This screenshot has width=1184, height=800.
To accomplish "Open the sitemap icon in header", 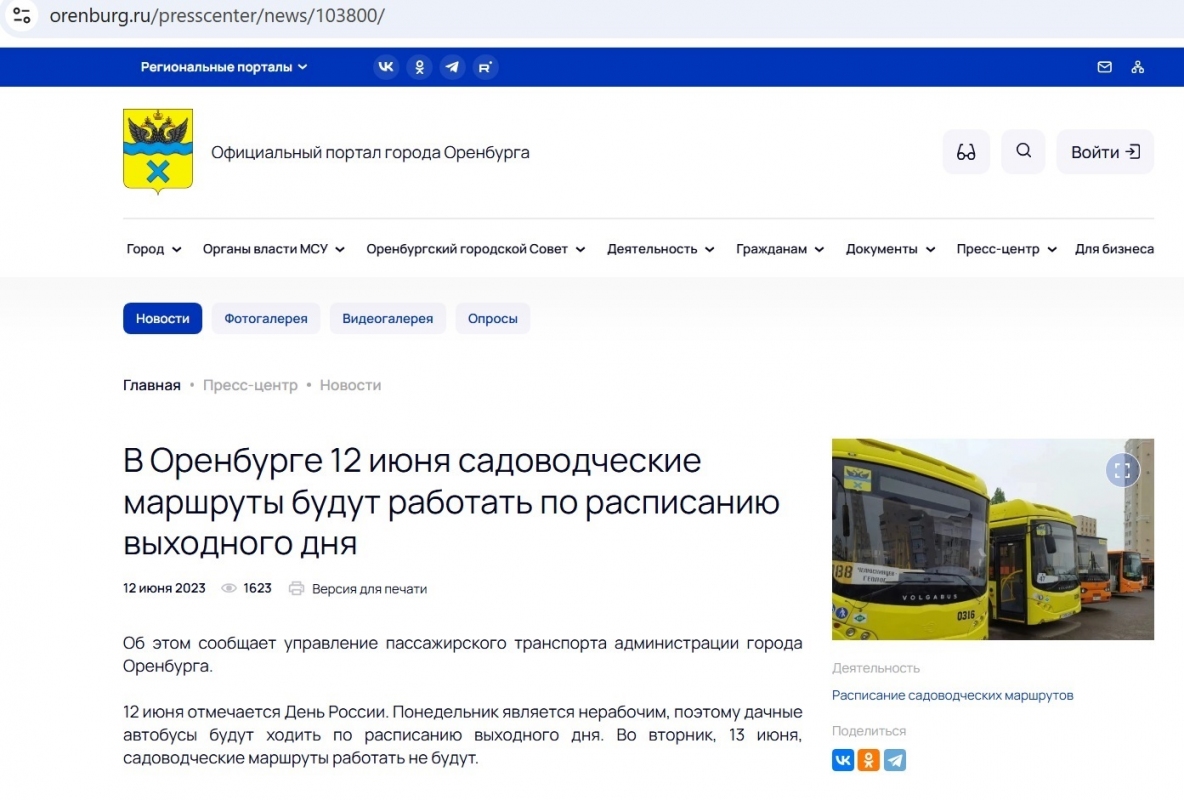I will [x=1137, y=67].
